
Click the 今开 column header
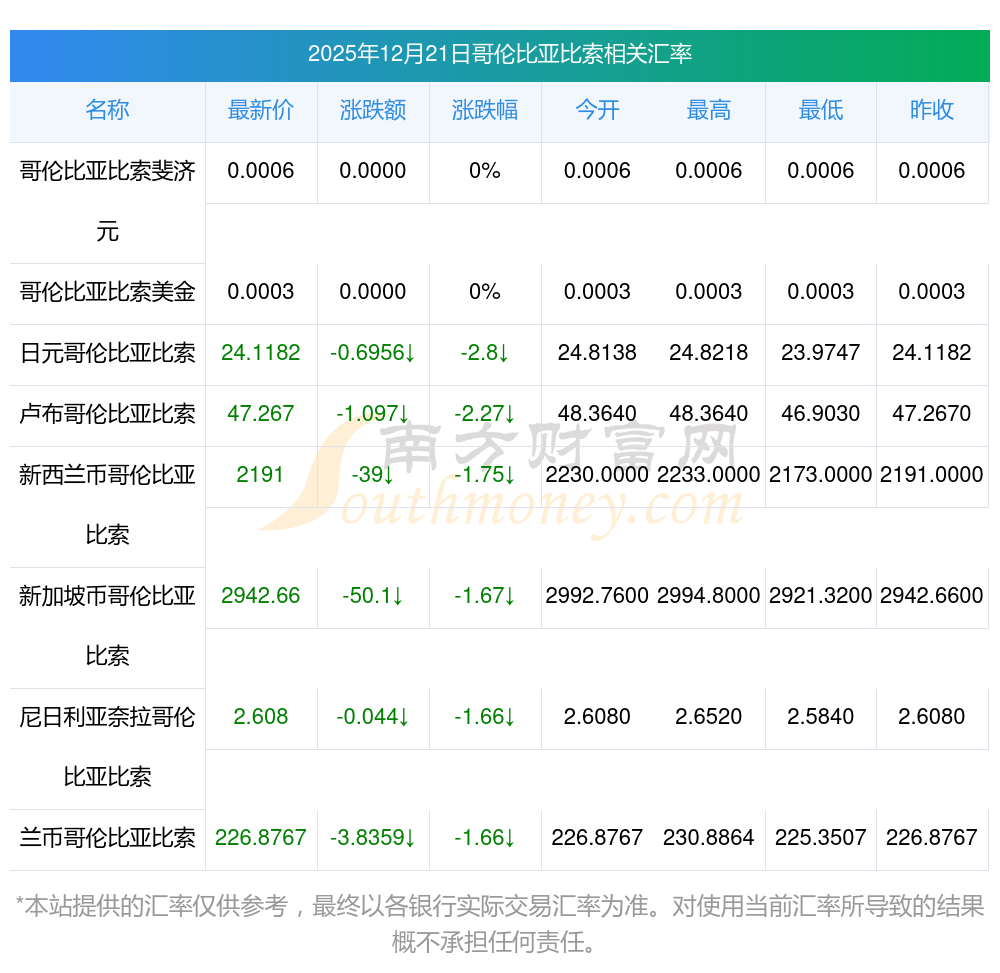[597, 110]
